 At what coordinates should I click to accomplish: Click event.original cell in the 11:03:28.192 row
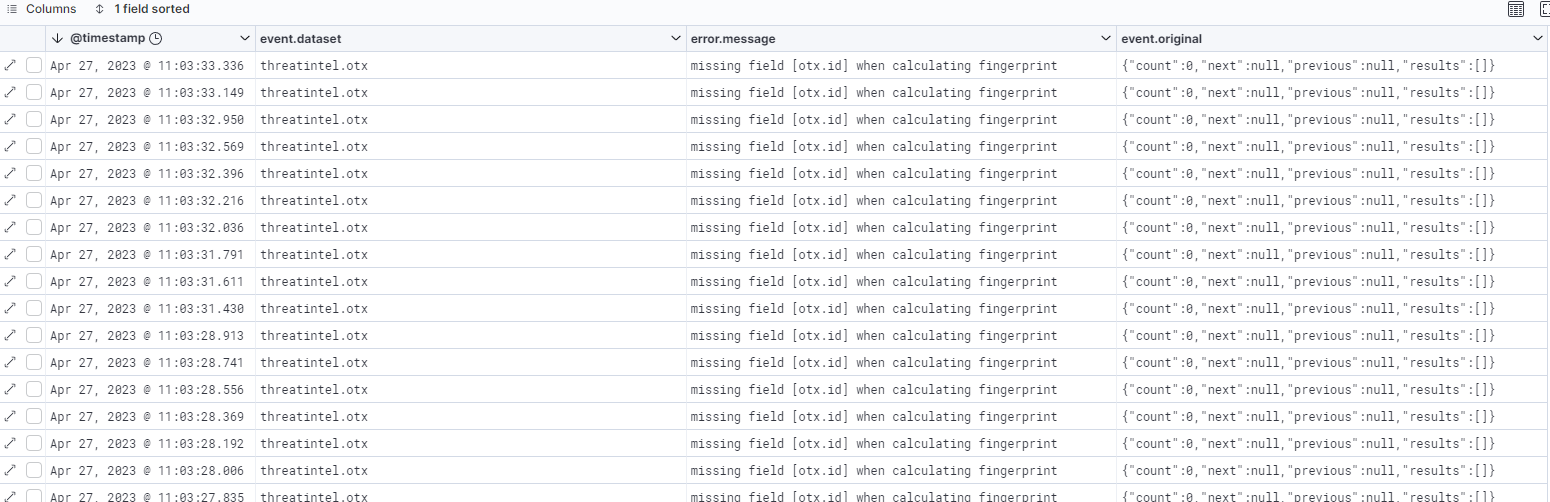pyautogui.click(x=1308, y=443)
